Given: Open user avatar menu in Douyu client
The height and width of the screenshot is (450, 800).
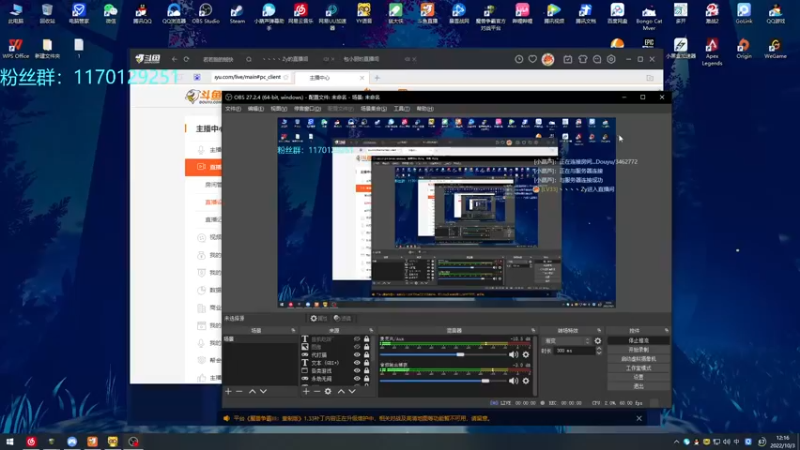Looking at the screenshot, I should 548,59.
